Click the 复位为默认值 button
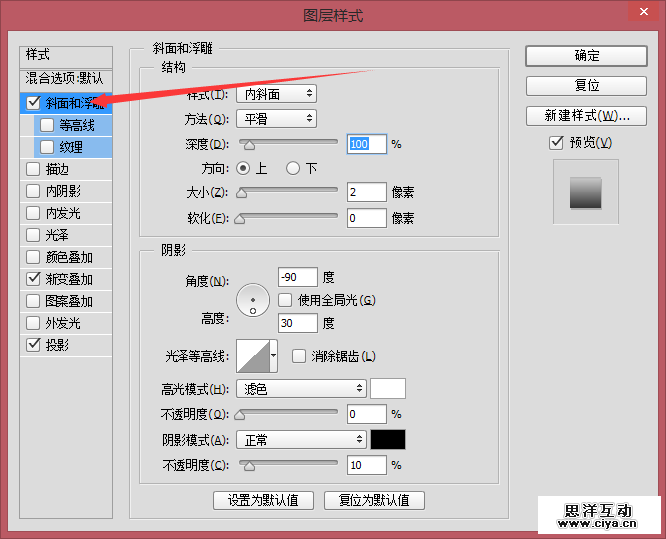This screenshot has height=539, width=666. pyautogui.click(x=374, y=500)
